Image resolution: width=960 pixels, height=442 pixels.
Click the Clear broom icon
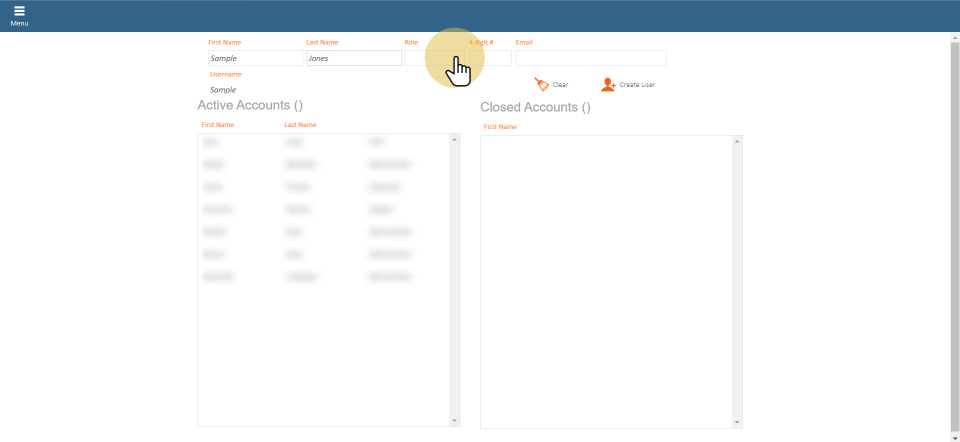point(542,85)
